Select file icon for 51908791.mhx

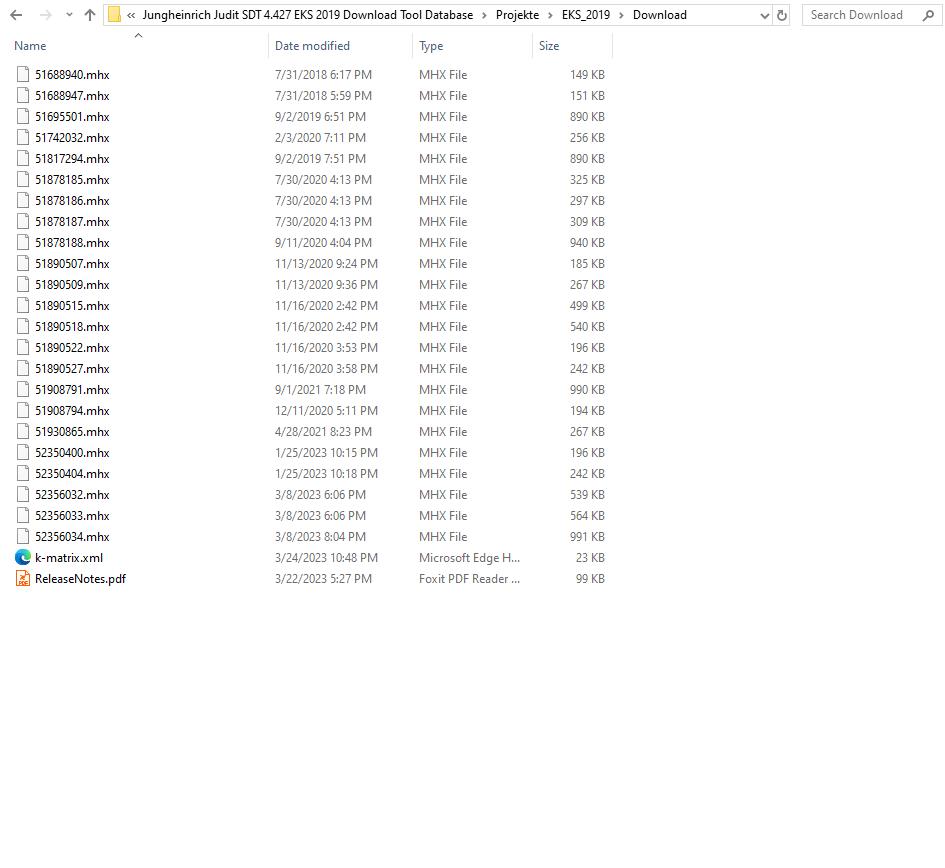click(x=23, y=389)
